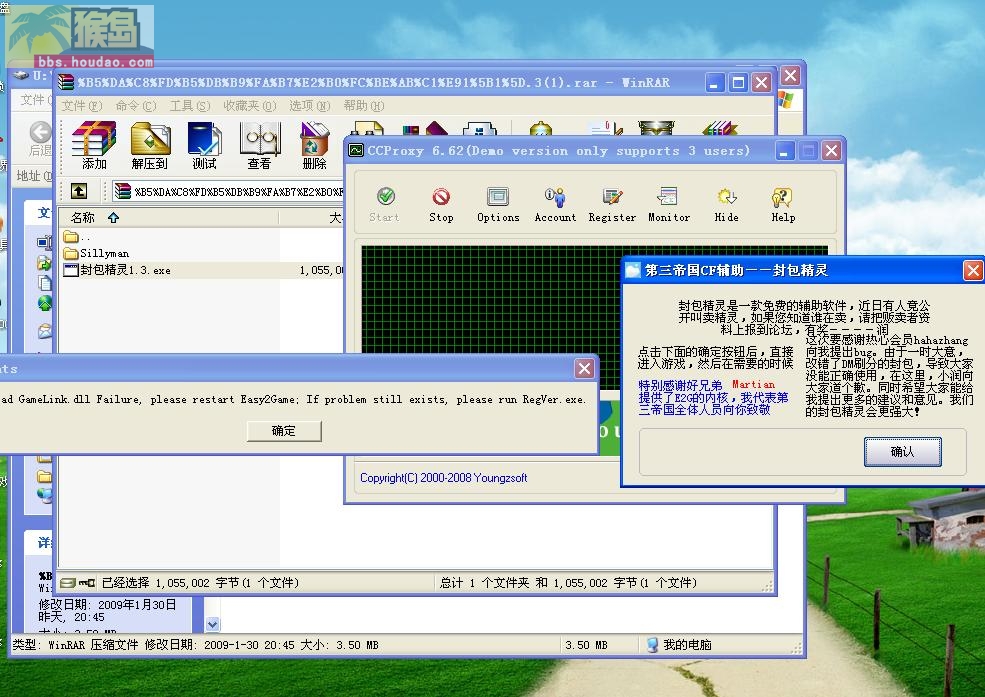Click the key icon in WinRAR status bar
This screenshot has height=697, width=985.
click(87, 583)
